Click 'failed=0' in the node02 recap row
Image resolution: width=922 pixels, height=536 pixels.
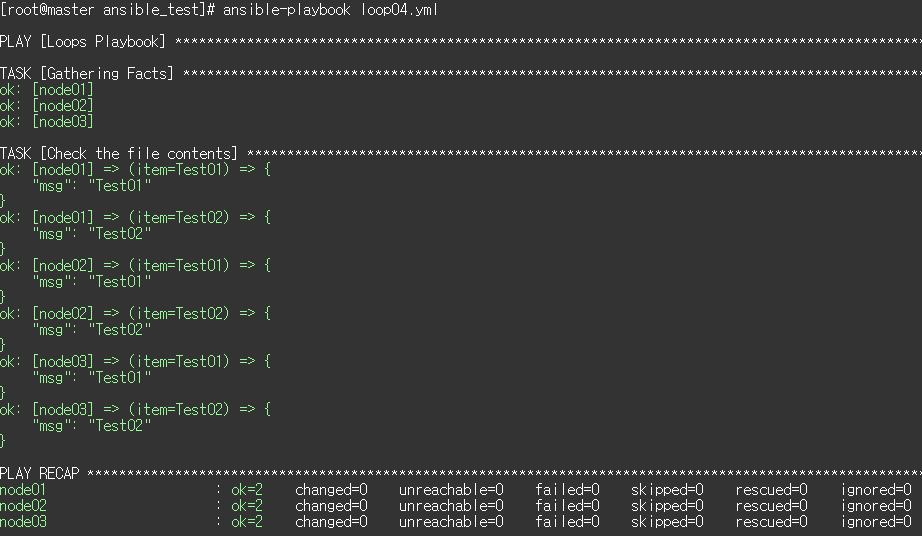coord(567,505)
